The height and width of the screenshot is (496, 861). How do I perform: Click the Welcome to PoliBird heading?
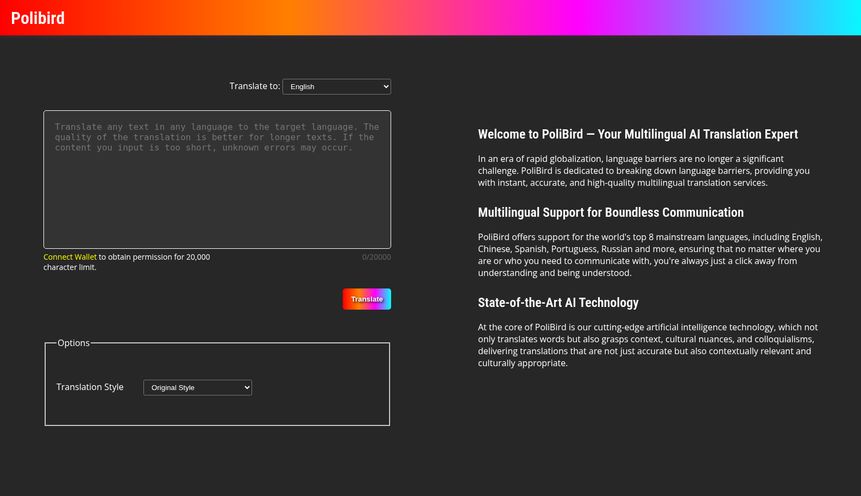coord(638,135)
